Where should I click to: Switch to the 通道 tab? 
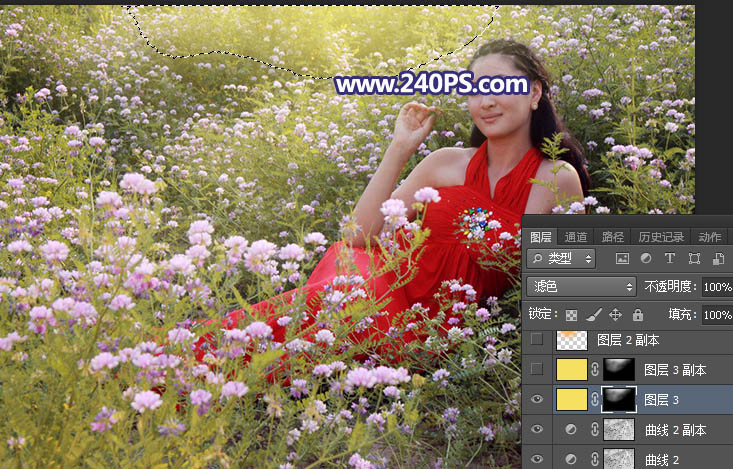[576, 237]
